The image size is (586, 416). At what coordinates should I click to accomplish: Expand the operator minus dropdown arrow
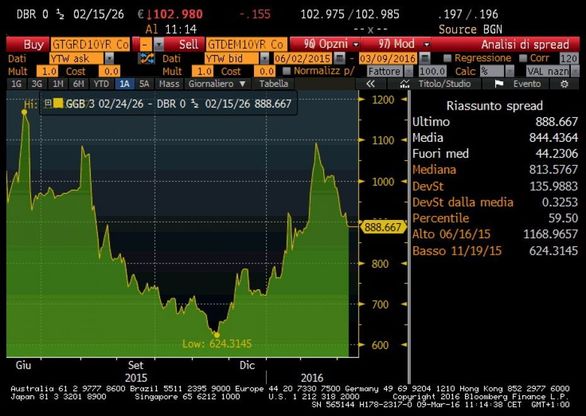point(159,45)
